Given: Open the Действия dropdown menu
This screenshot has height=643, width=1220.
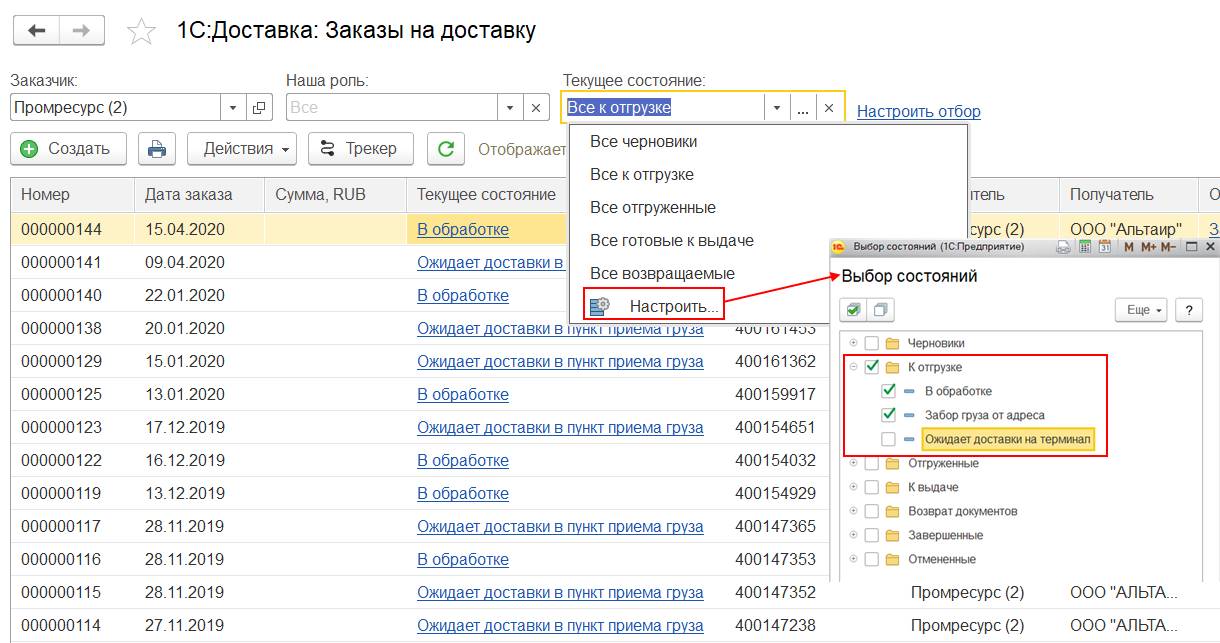Looking at the screenshot, I should coord(242,149).
